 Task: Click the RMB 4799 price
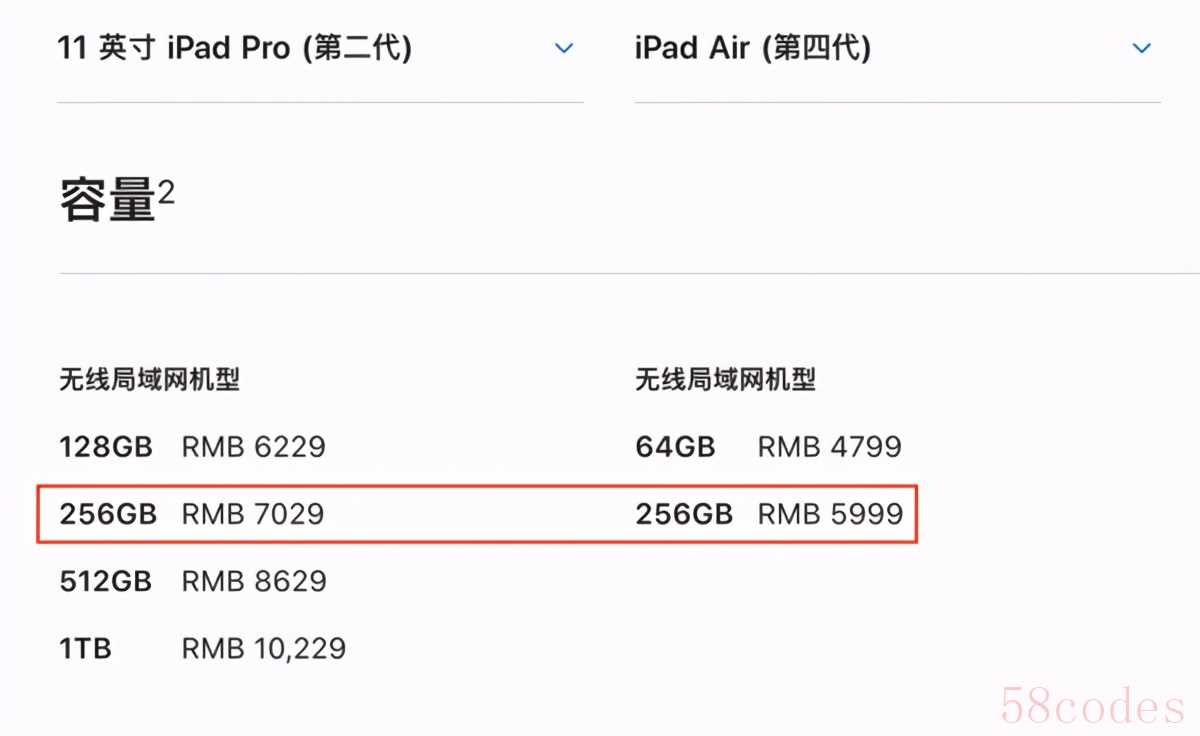[830, 446]
